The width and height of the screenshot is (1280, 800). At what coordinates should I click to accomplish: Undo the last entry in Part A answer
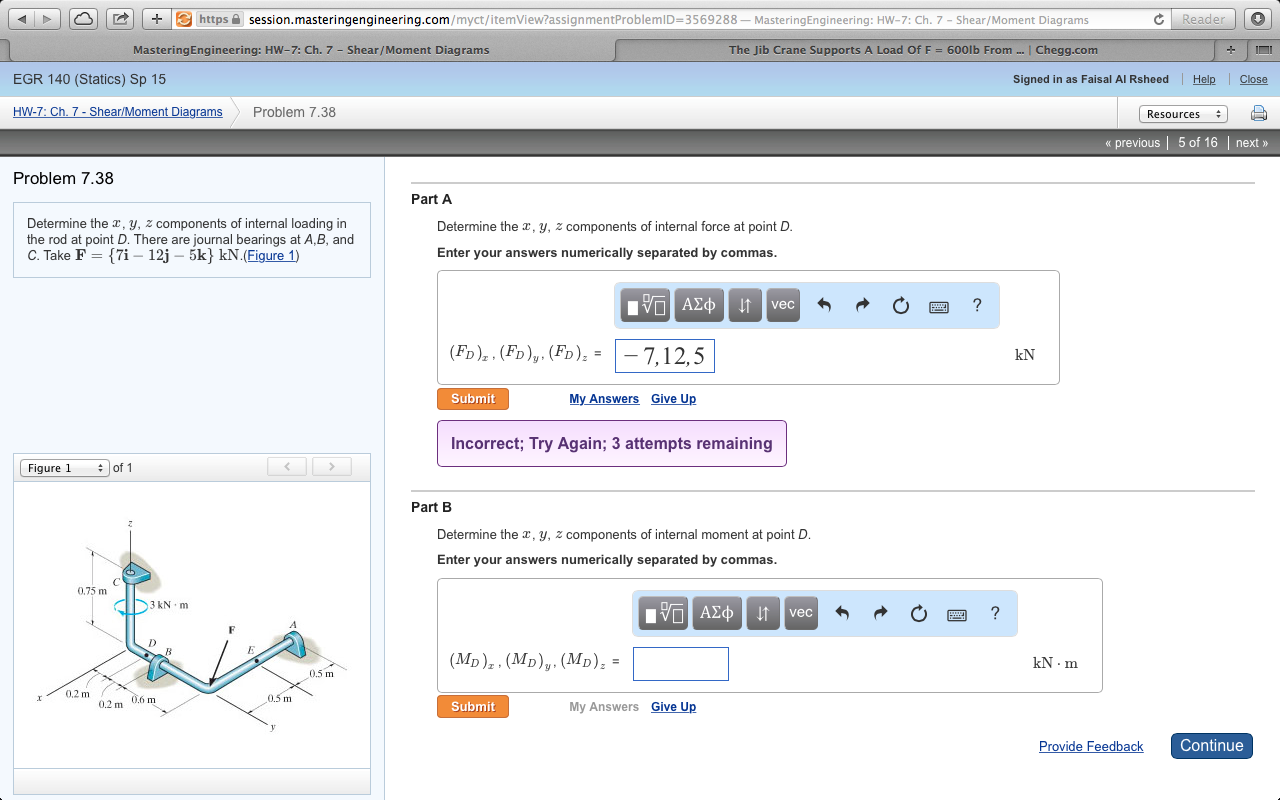point(823,305)
